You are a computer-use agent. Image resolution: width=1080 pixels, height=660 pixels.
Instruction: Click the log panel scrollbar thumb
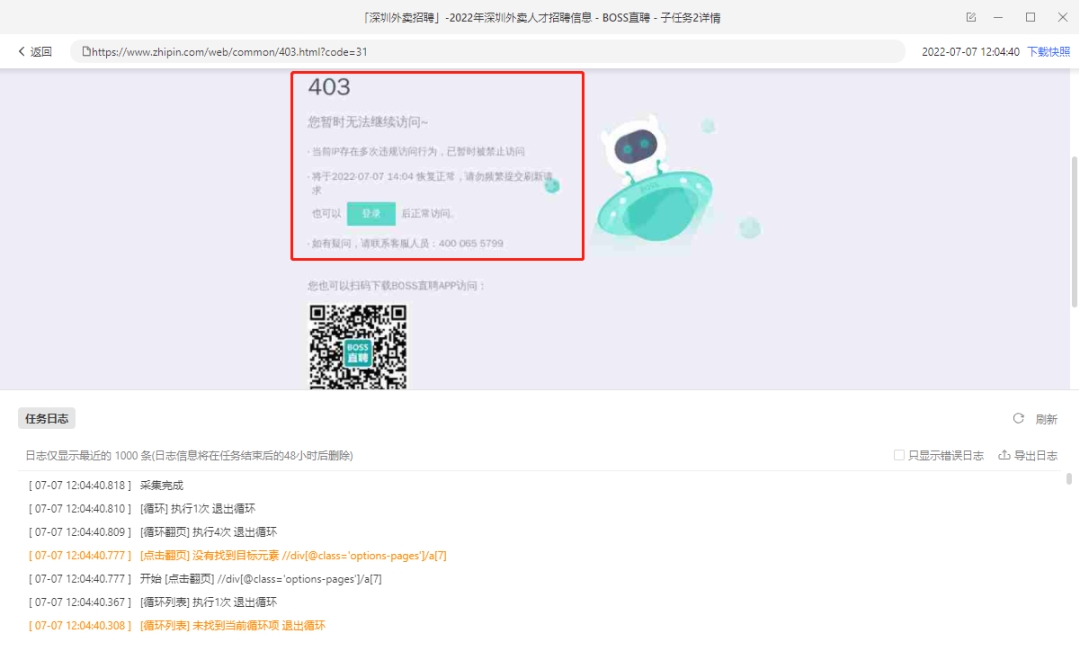point(1069,480)
